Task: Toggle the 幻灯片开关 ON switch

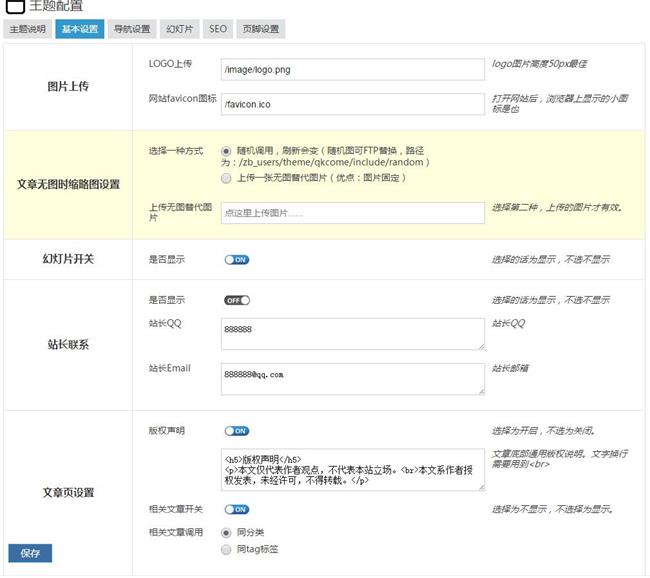Action: coord(237,260)
